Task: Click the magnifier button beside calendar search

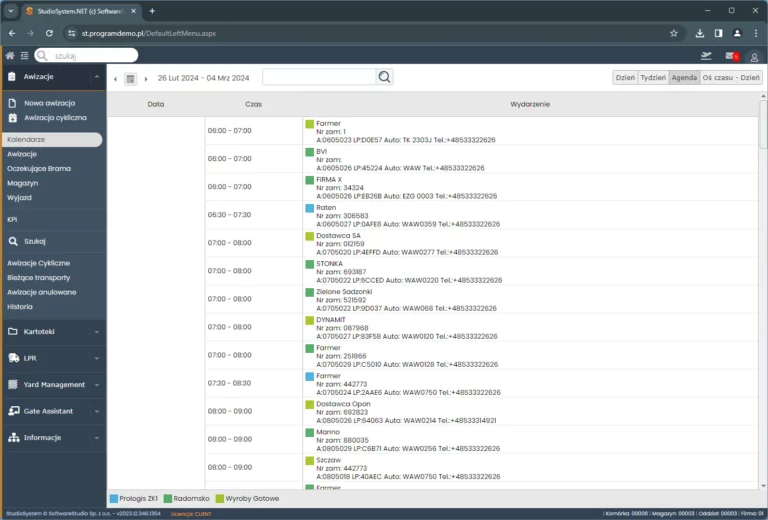Action: click(x=385, y=77)
